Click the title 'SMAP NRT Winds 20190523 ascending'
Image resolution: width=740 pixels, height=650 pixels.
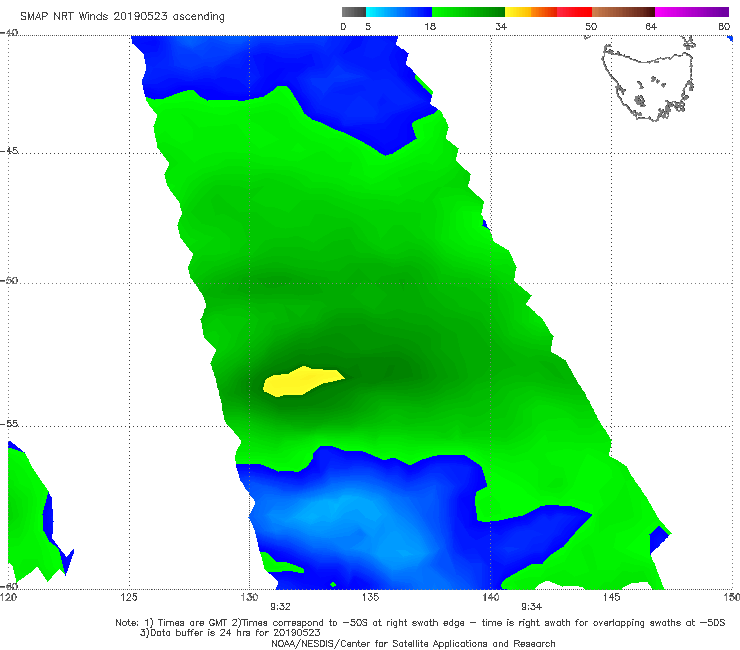[122, 16]
